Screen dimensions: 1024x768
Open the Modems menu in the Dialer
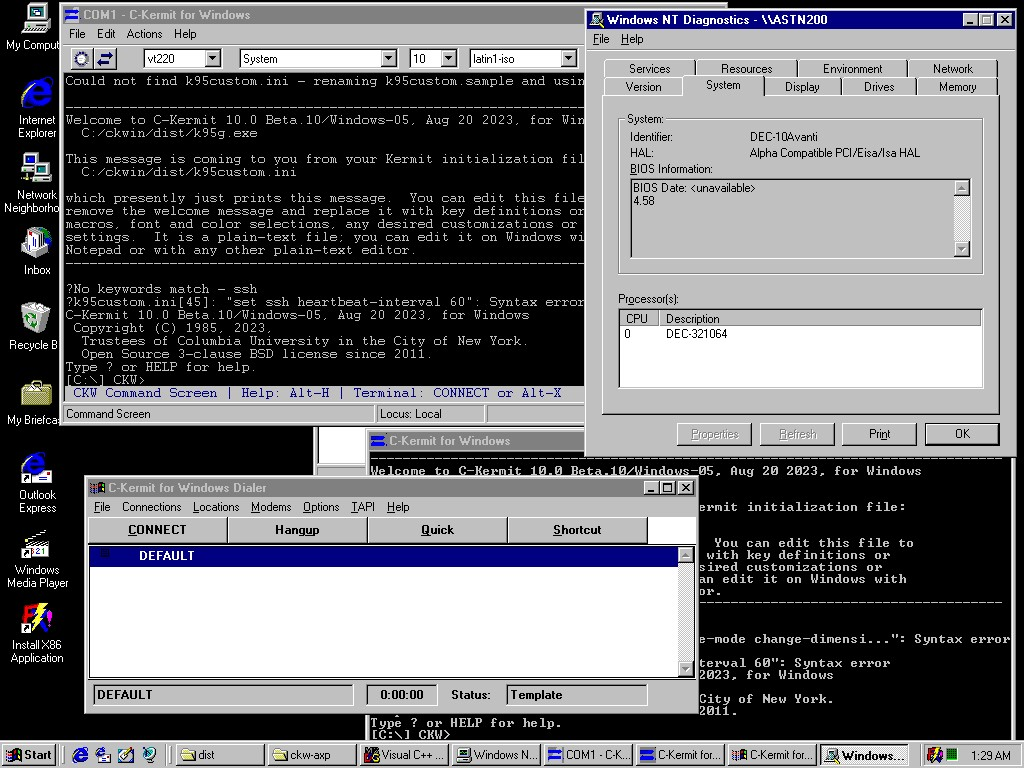click(x=271, y=507)
